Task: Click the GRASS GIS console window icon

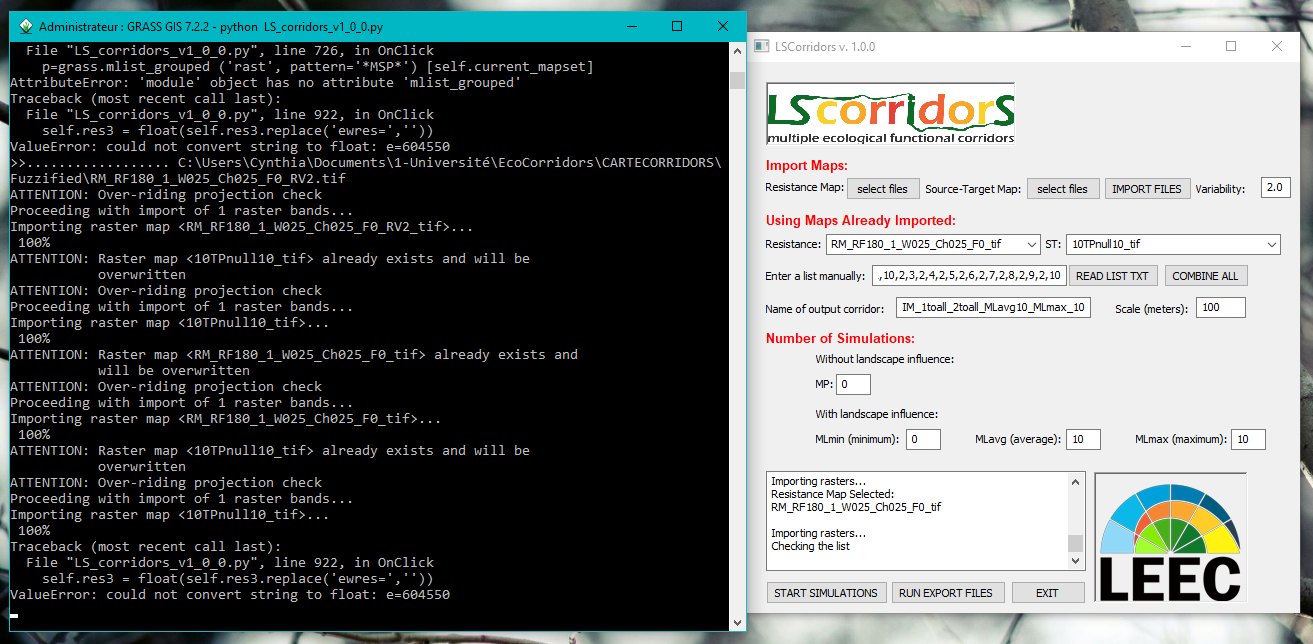Action: [26, 26]
